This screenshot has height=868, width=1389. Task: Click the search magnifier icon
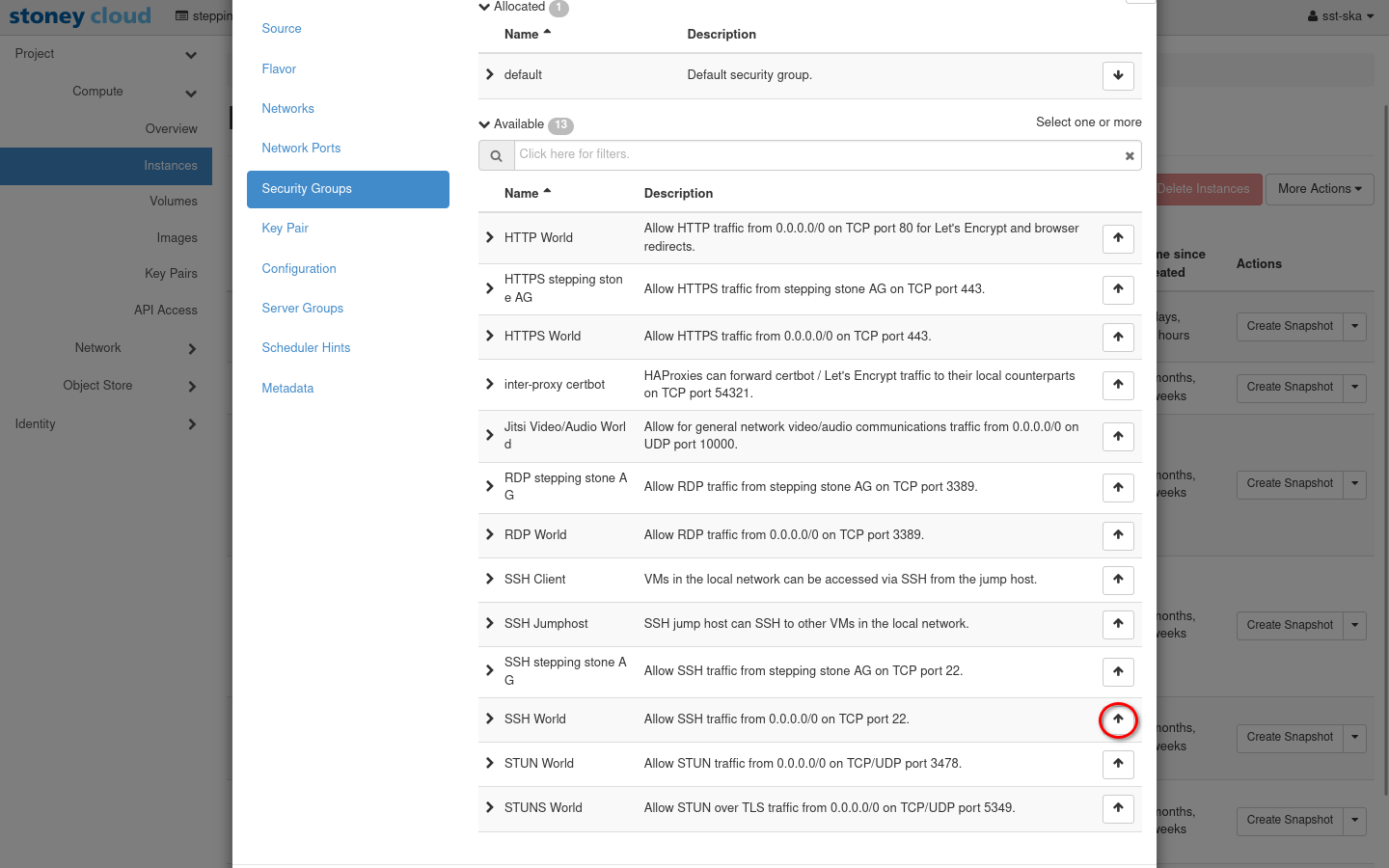(496, 155)
